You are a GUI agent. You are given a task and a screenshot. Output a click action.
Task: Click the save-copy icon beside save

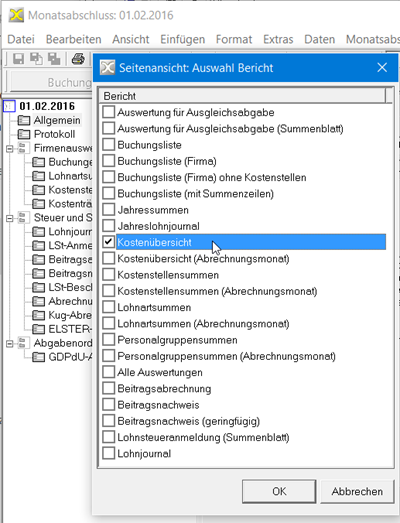(x=36, y=59)
